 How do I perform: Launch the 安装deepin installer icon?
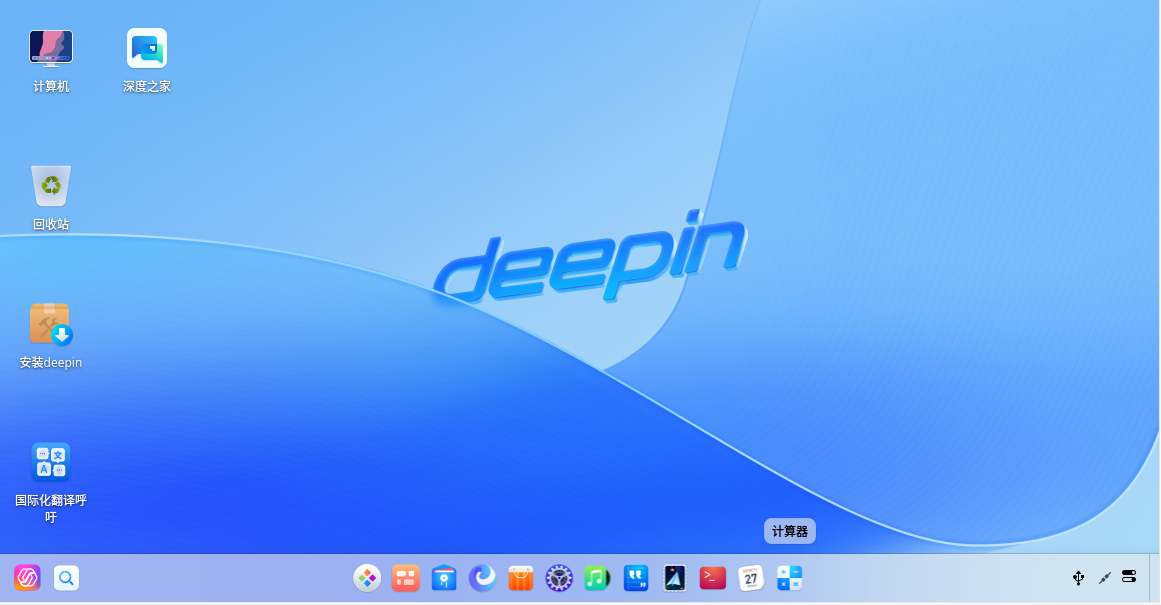pyautogui.click(x=50, y=324)
